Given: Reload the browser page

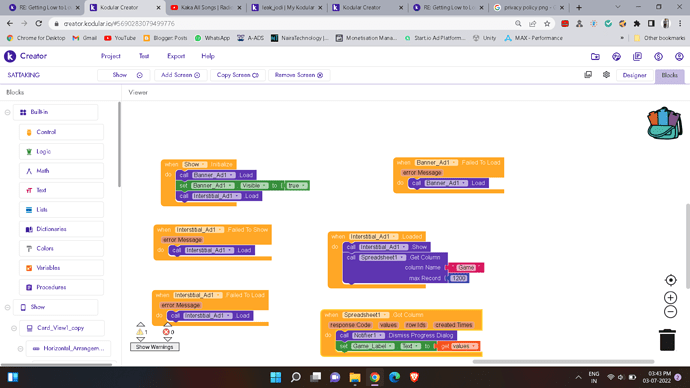Looking at the screenshot, I should click(x=39, y=23).
